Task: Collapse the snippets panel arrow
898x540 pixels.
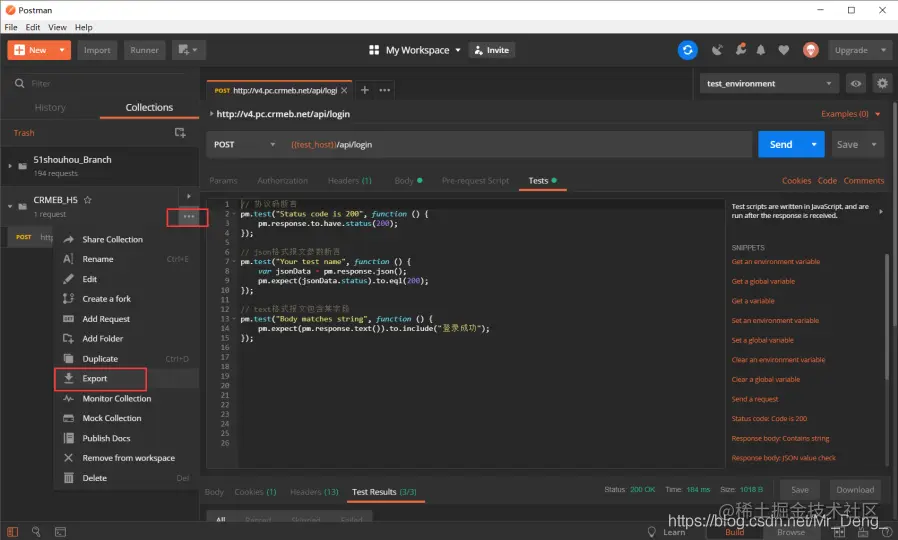Action: (881, 211)
